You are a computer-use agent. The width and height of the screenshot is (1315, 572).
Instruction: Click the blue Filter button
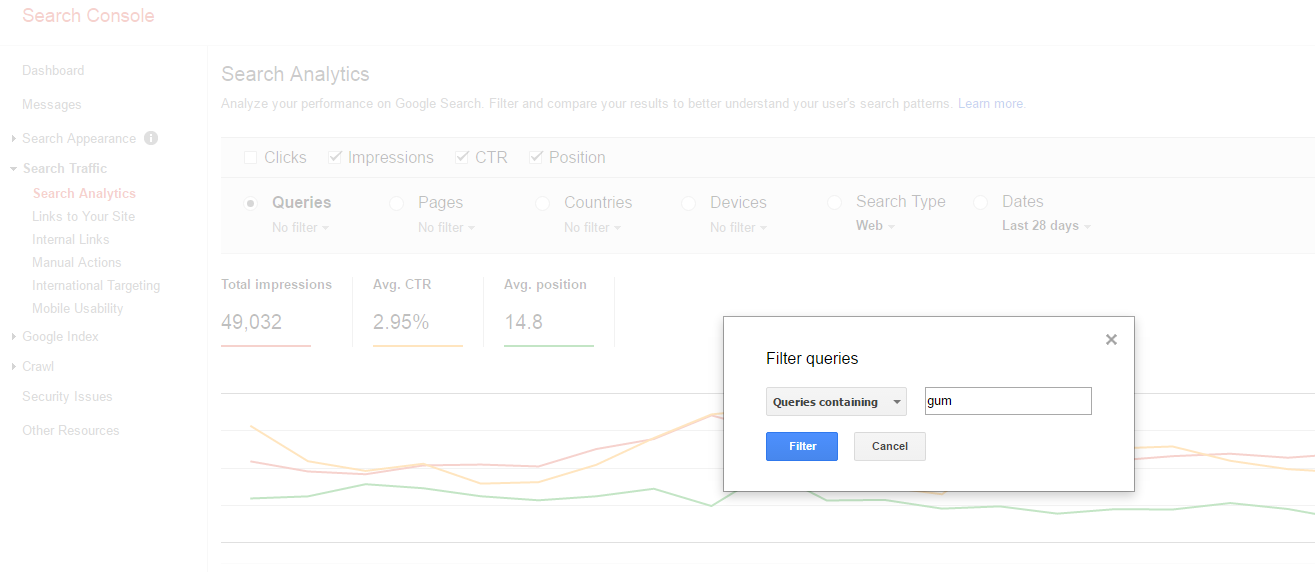pyautogui.click(x=802, y=446)
